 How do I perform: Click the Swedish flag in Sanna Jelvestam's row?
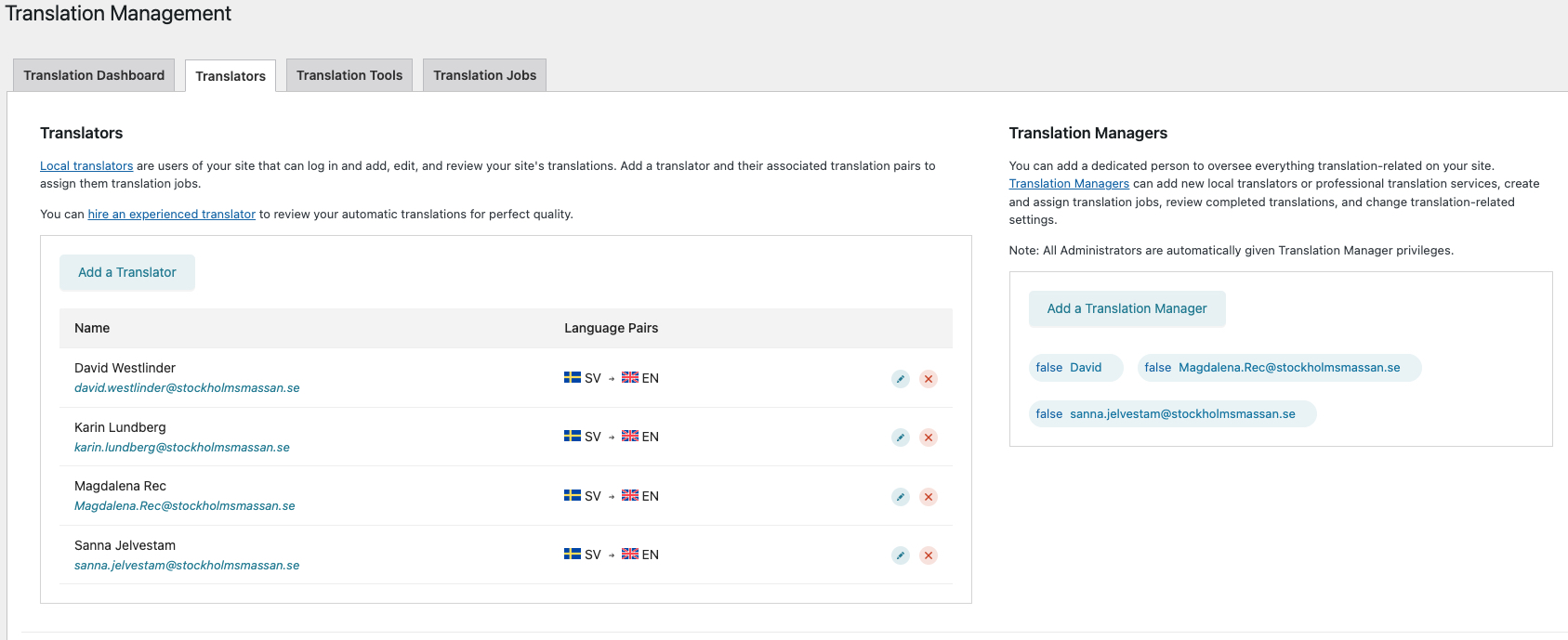573,554
